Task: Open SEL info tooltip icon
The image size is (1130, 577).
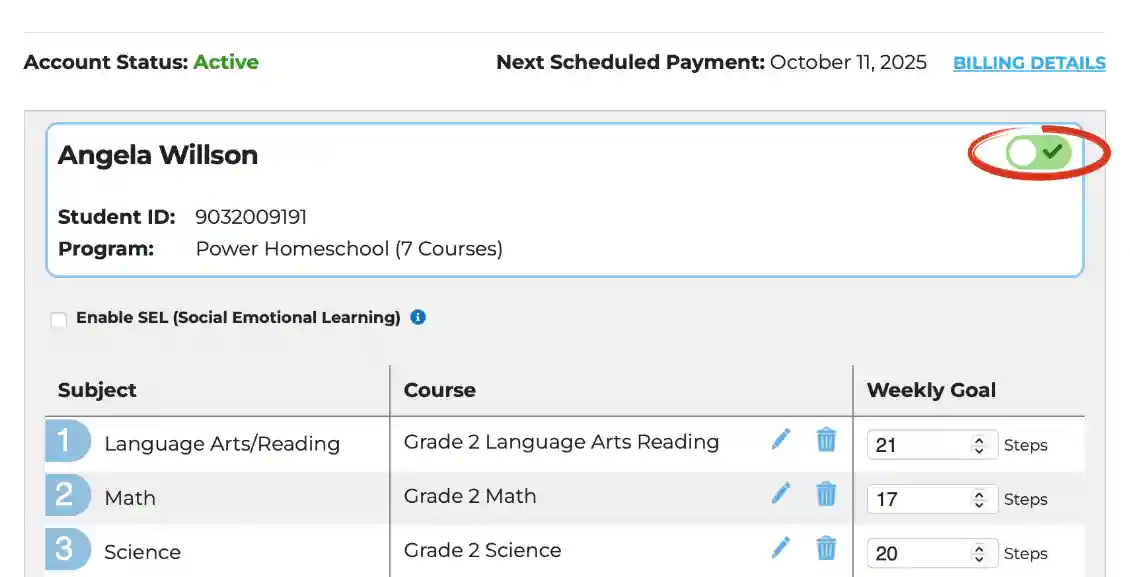Action: click(x=418, y=317)
